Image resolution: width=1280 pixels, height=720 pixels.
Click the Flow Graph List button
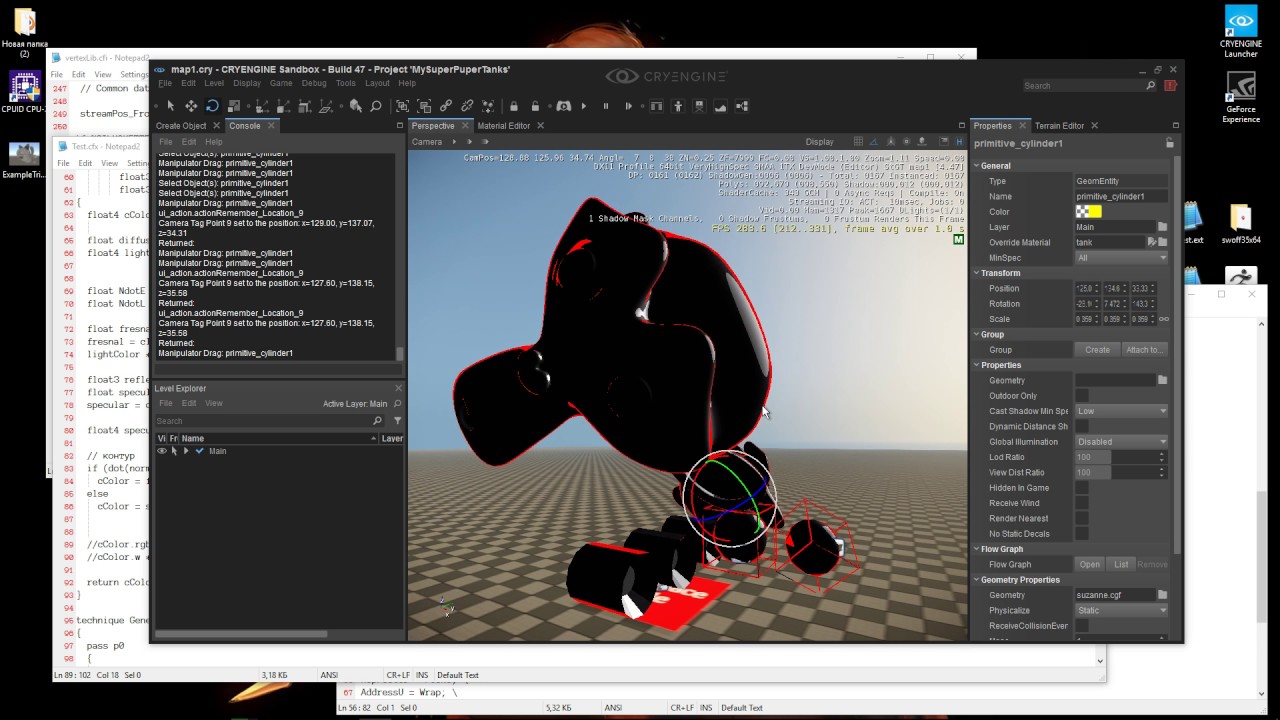click(1121, 565)
